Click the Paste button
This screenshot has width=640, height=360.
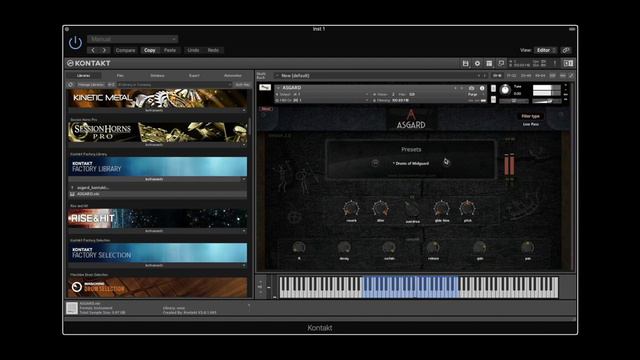[x=170, y=50]
